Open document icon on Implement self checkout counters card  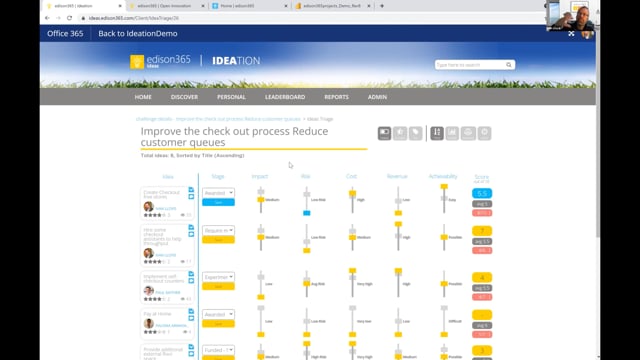[191, 274]
